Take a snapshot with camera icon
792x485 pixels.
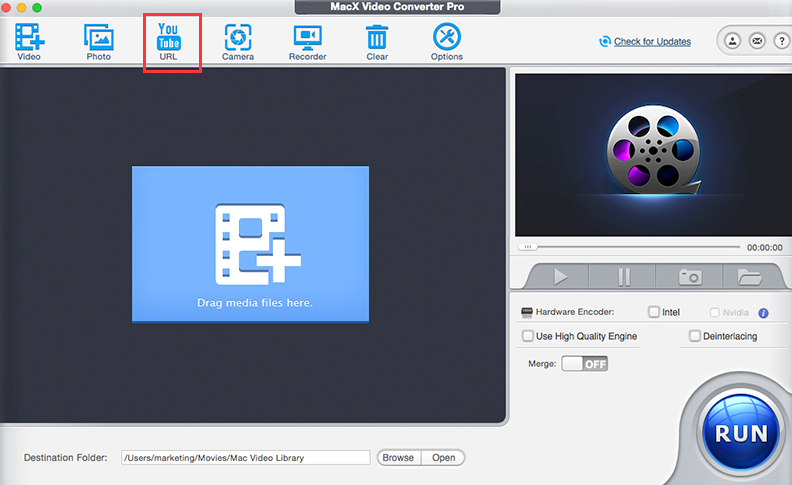click(x=689, y=277)
